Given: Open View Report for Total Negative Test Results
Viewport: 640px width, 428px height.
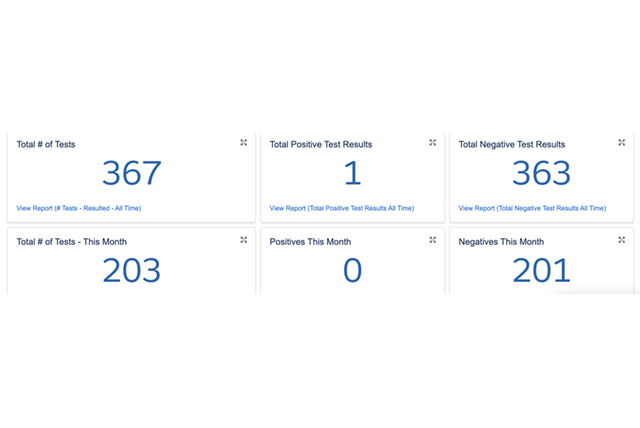Looking at the screenshot, I should (532, 208).
